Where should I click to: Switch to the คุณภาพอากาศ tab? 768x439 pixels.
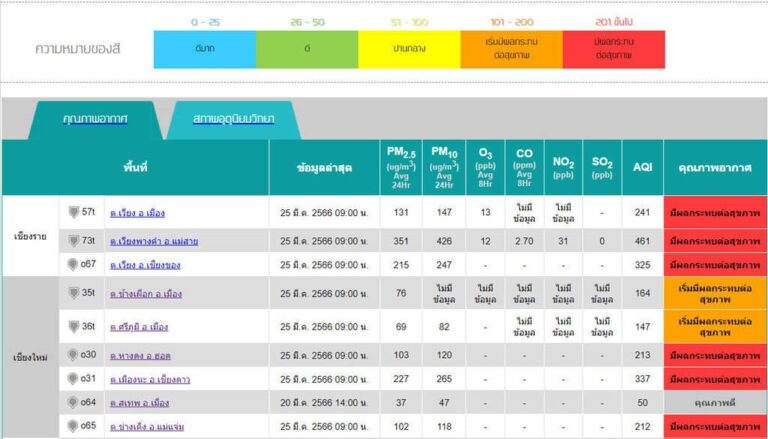tap(96, 119)
